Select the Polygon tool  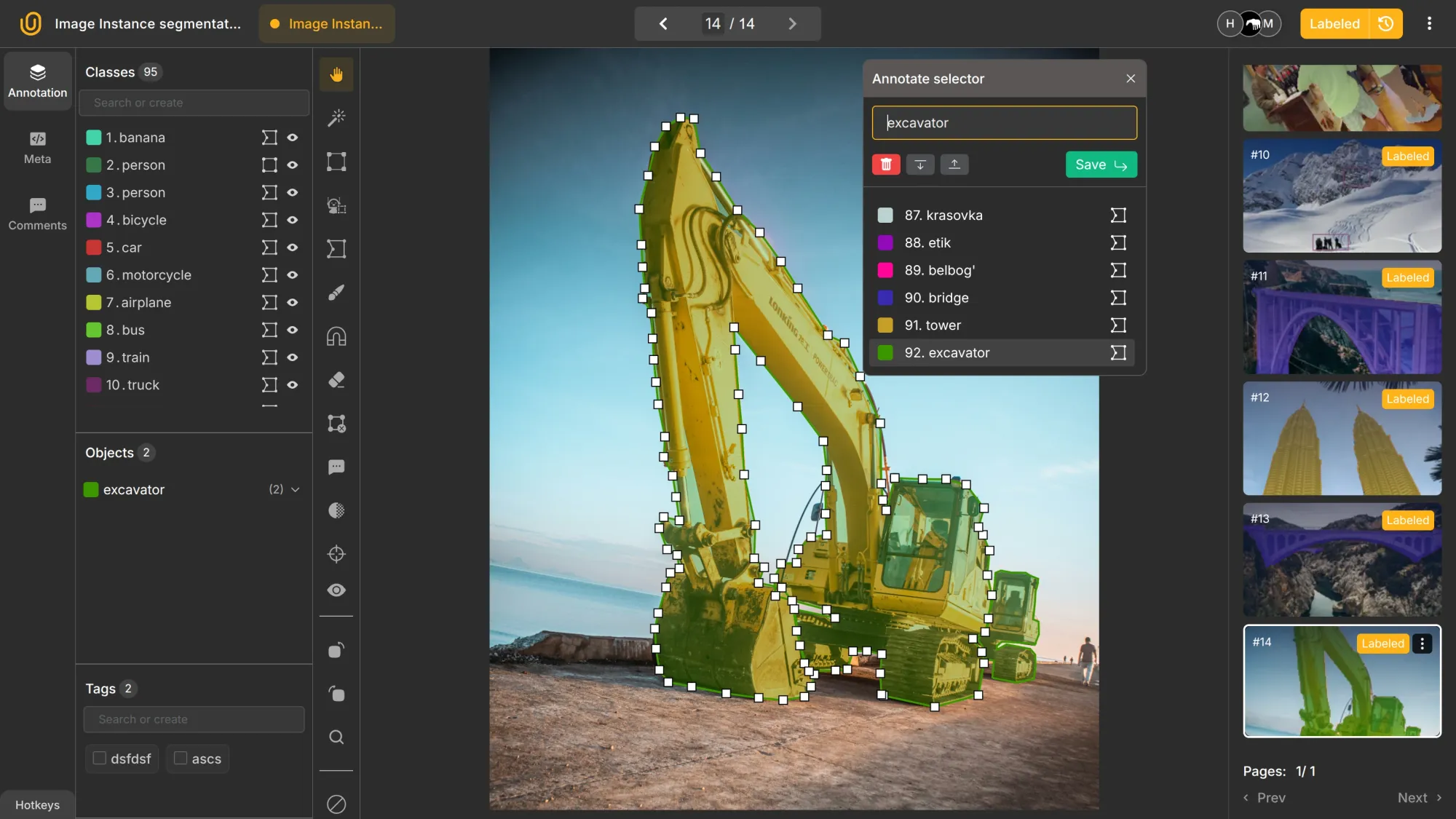click(x=336, y=248)
